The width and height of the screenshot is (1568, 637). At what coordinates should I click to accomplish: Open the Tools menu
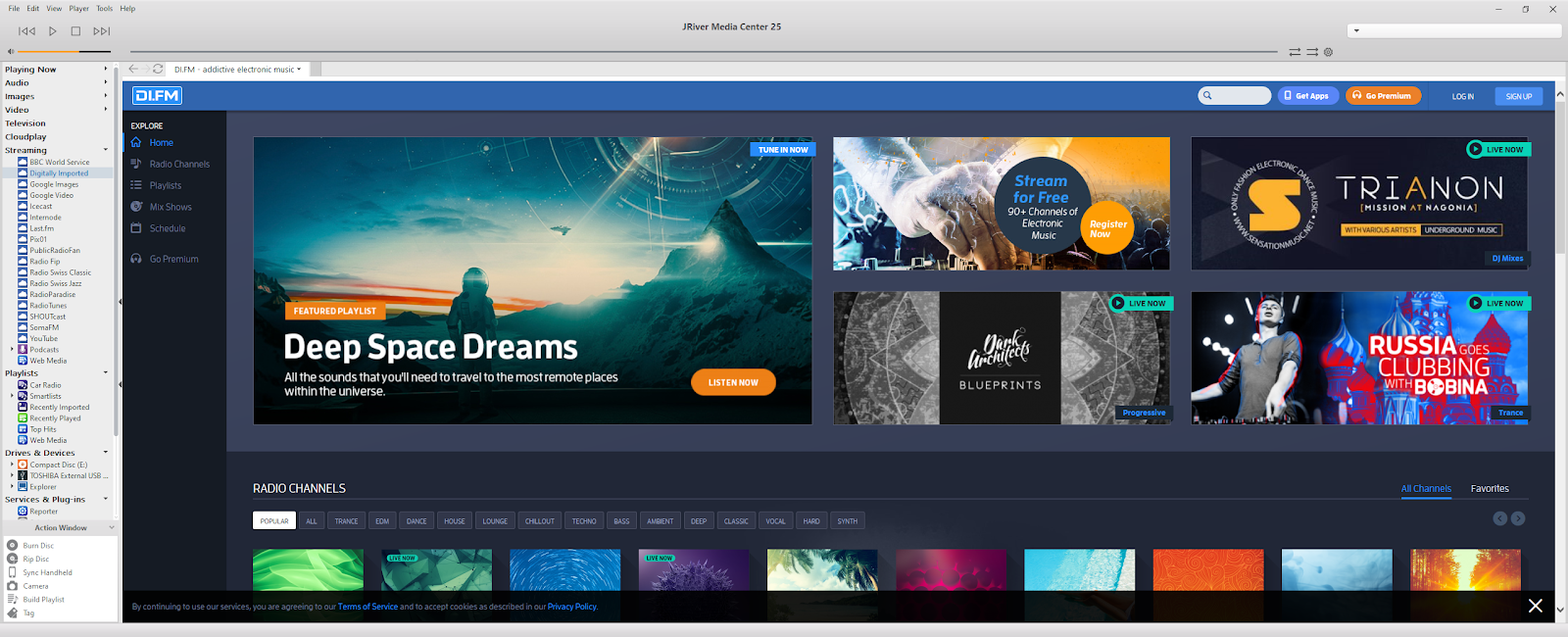(x=104, y=8)
